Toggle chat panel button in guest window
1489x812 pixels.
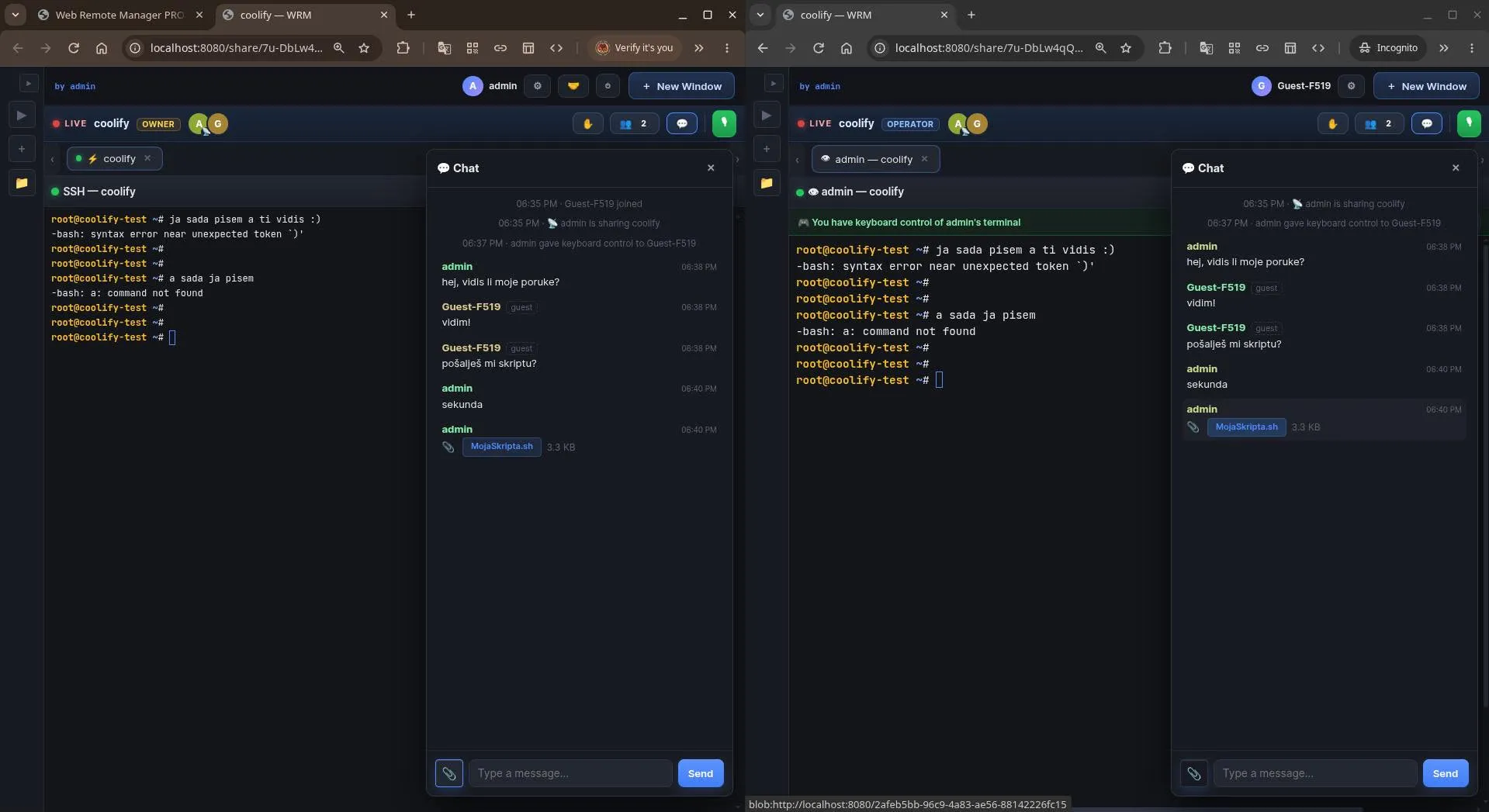point(1427,123)
